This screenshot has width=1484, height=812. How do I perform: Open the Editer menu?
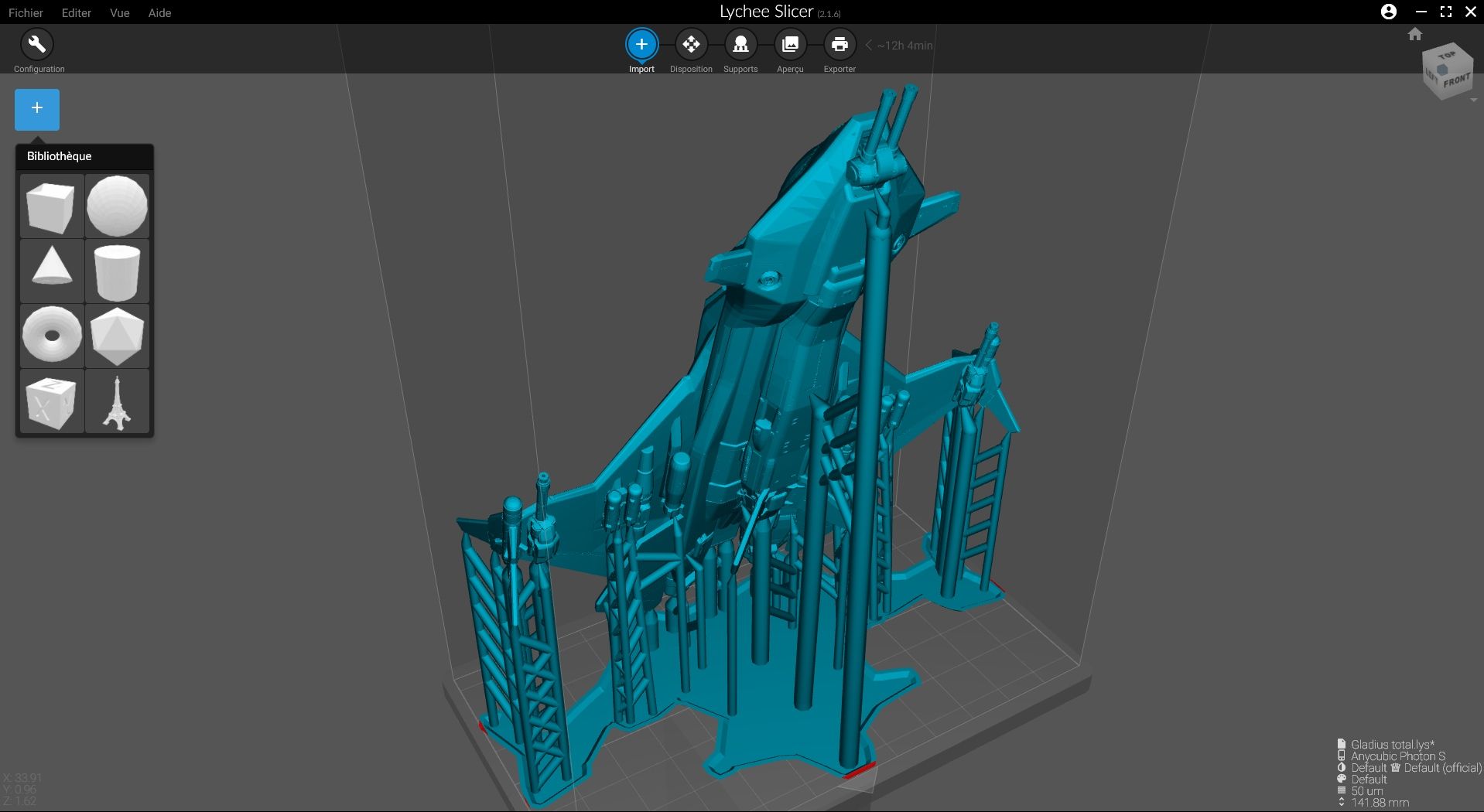coord(77,12)
